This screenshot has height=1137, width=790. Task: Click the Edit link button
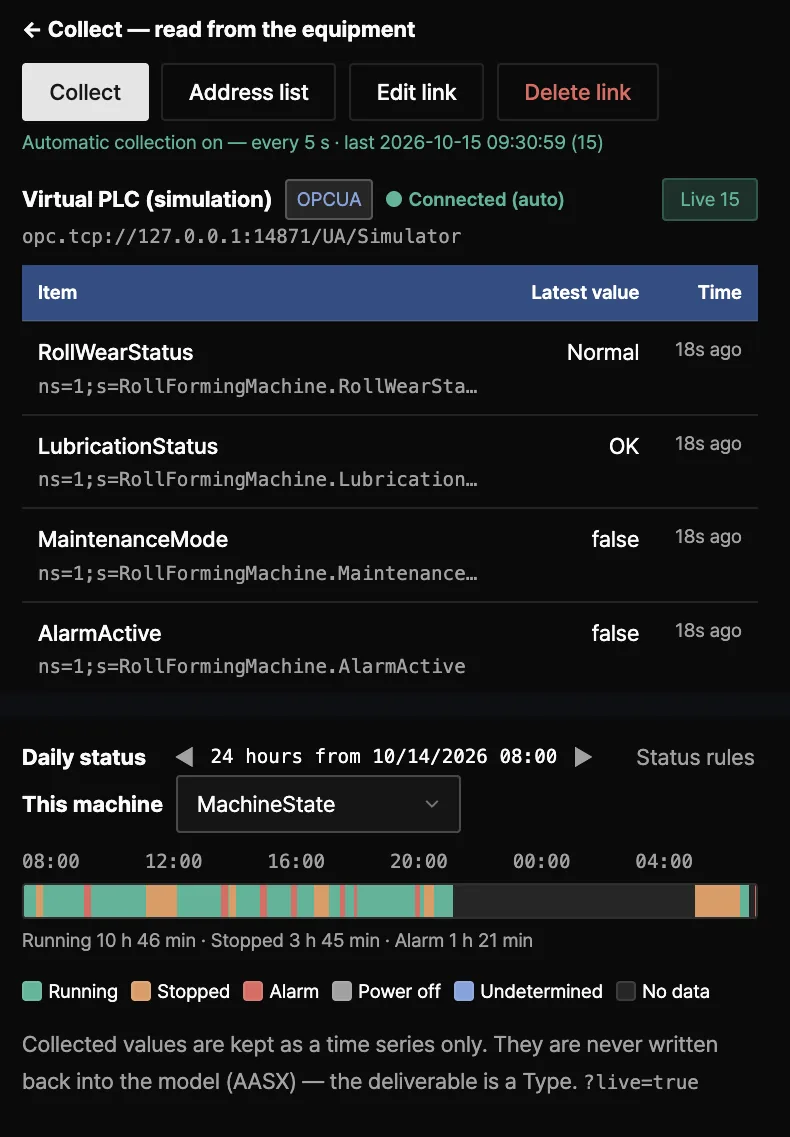(416, 92)
